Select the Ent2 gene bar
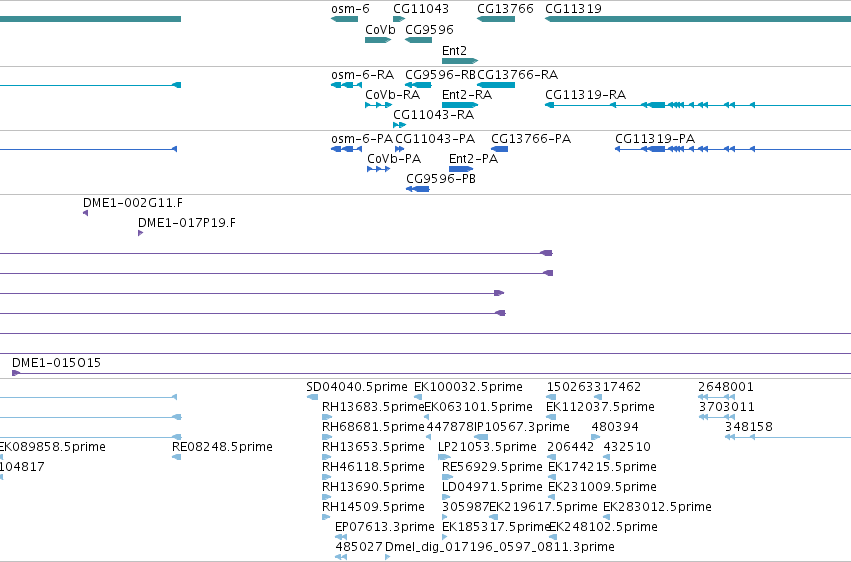 pyautogui.click(x=460, y=61)
